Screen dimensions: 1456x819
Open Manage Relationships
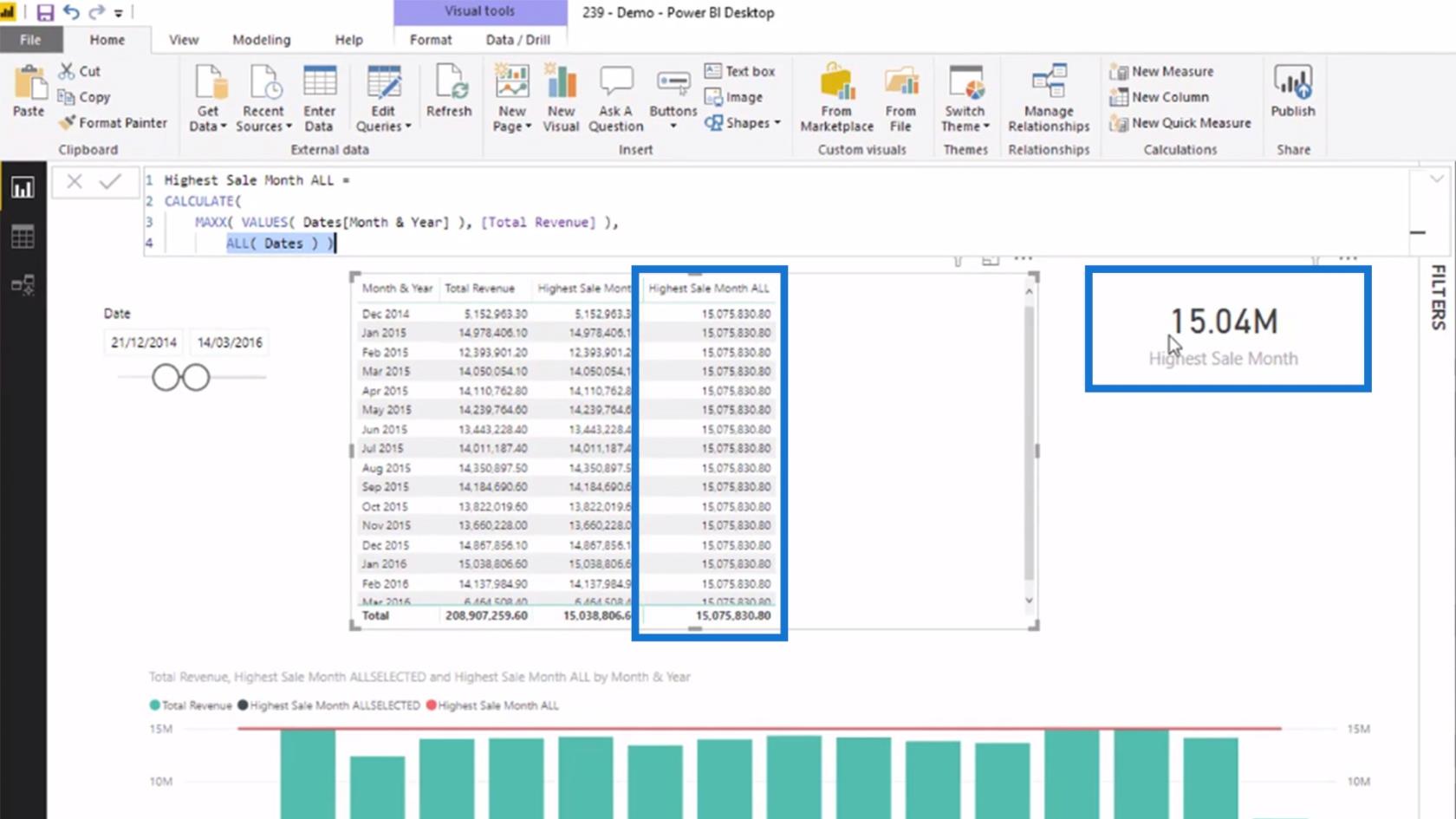[x=1049, y=98]
